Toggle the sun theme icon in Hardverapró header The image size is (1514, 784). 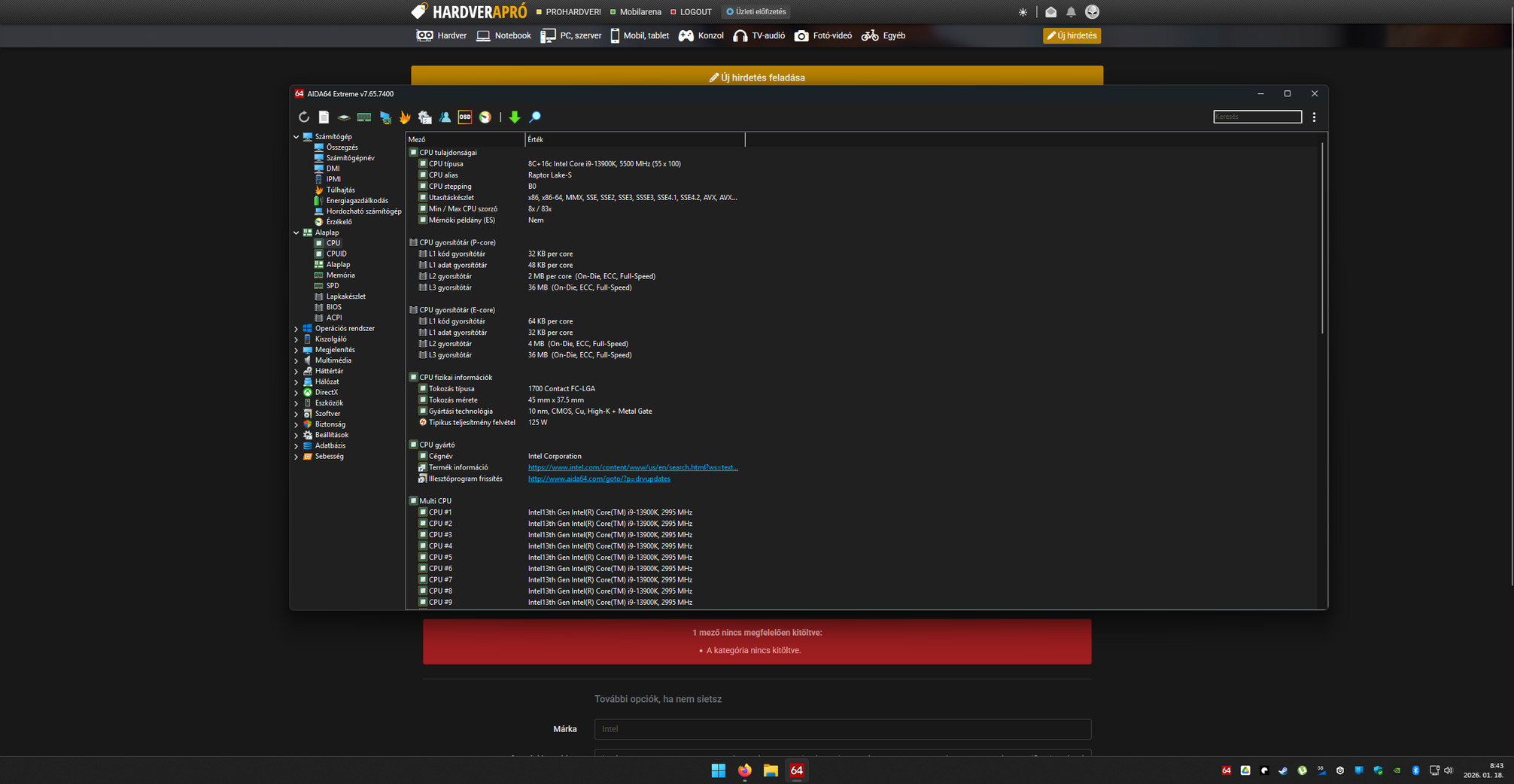pos(1023,12)
